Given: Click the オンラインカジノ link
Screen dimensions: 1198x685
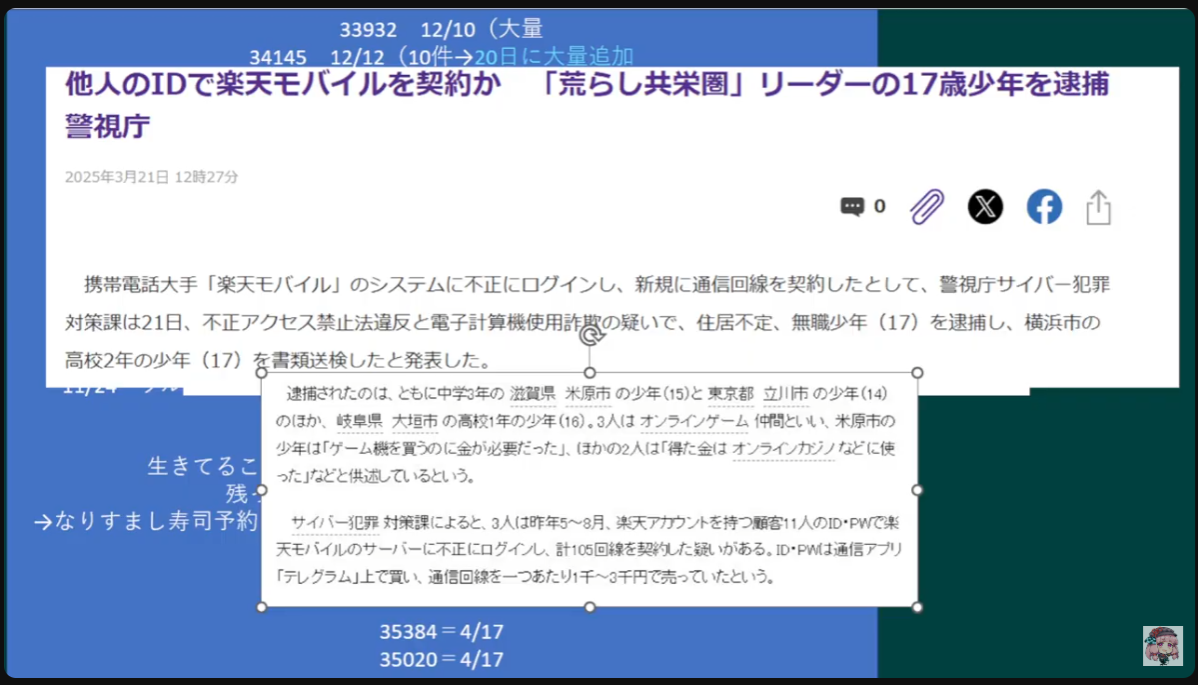Looking at the screenshot, I should [783, 449].
